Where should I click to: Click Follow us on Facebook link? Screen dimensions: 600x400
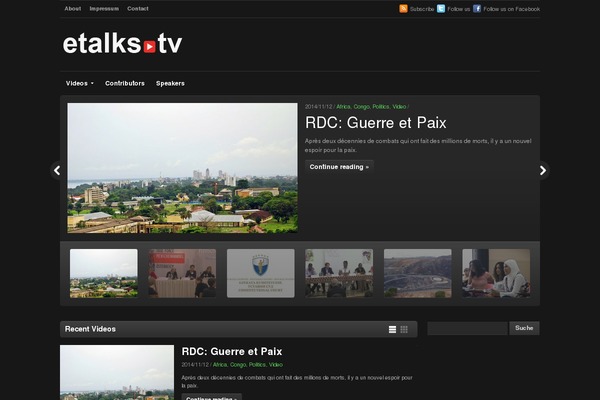pyautogui.click(x=512, y=9)
